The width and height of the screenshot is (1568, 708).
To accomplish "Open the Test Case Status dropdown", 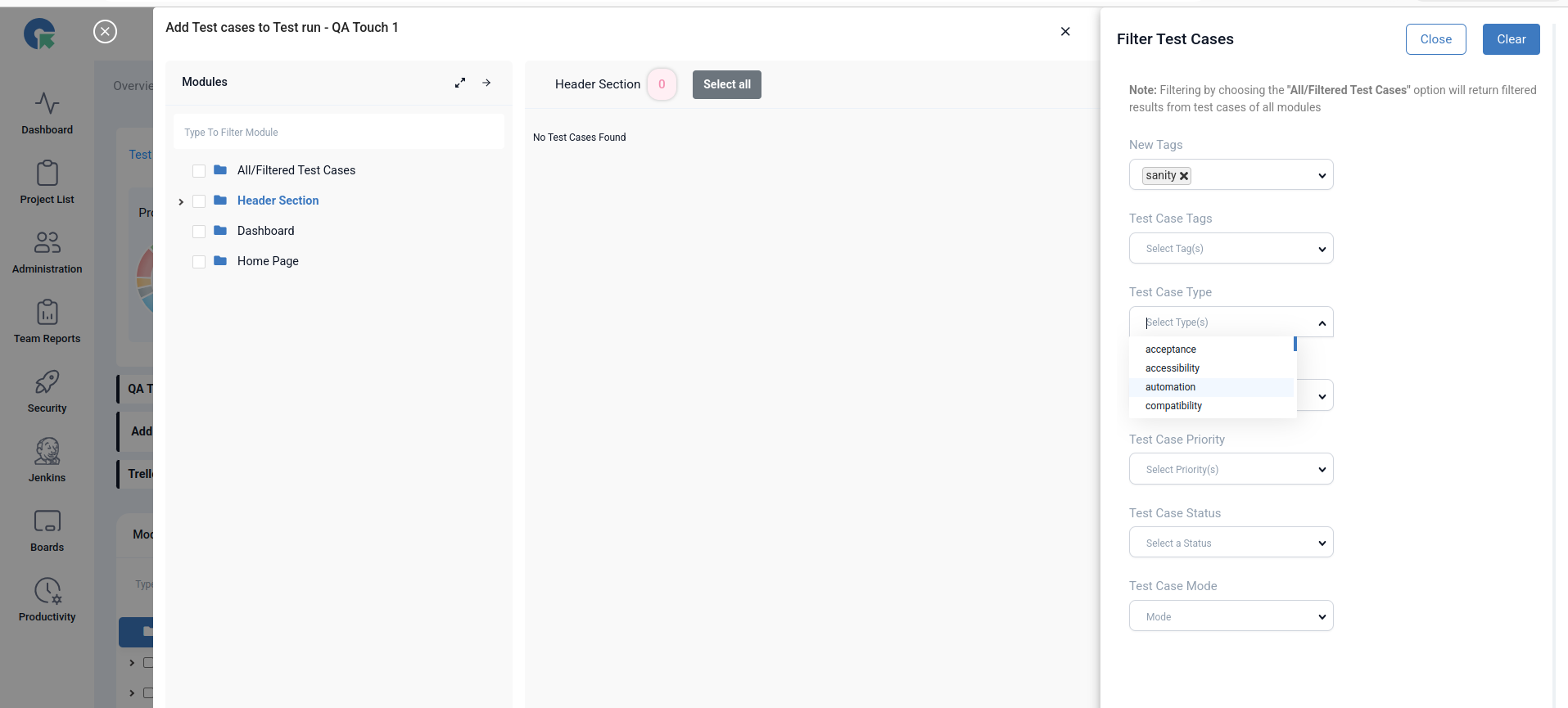I will point(1231,543).
